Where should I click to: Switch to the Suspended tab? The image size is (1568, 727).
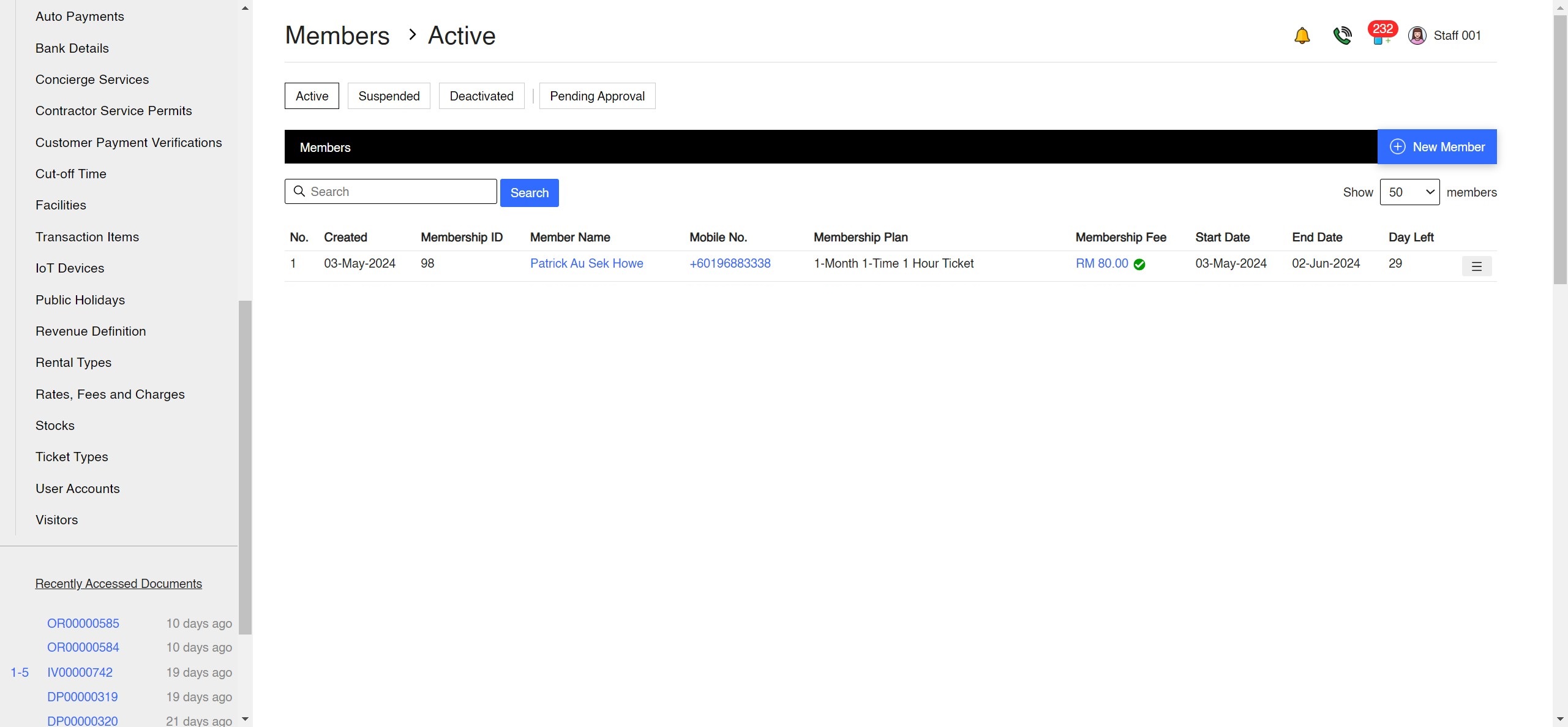389,96
